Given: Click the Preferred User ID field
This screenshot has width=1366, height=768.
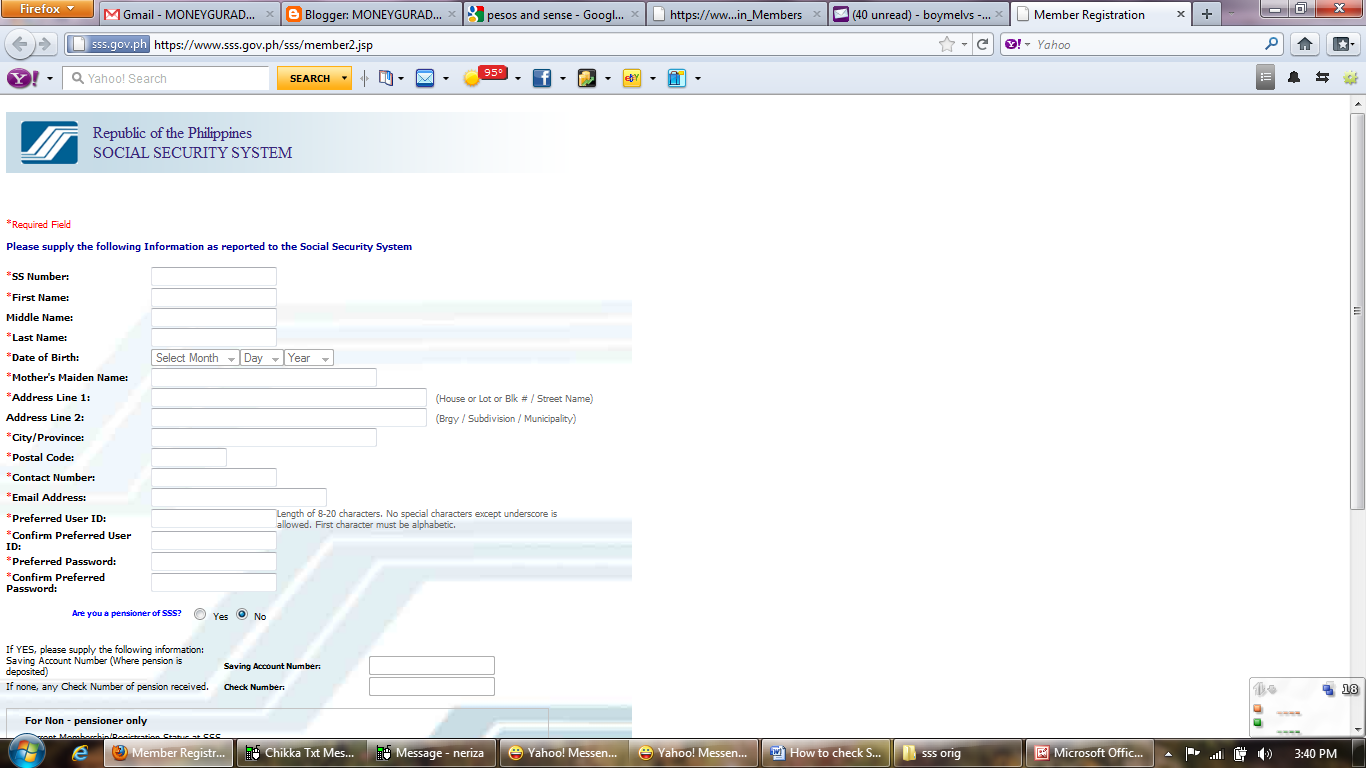Looking at the screenshot, I should tap(213, 519).
